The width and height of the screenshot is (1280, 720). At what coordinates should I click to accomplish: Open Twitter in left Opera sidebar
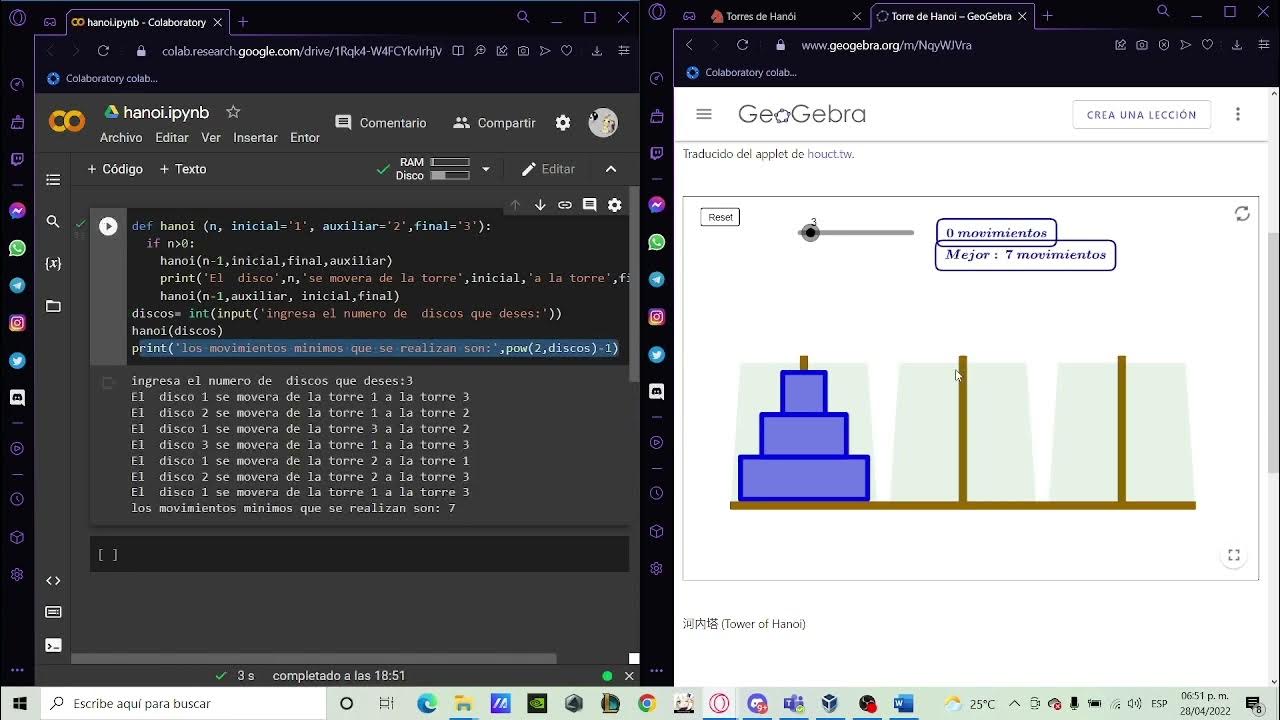tap(17, 360)
